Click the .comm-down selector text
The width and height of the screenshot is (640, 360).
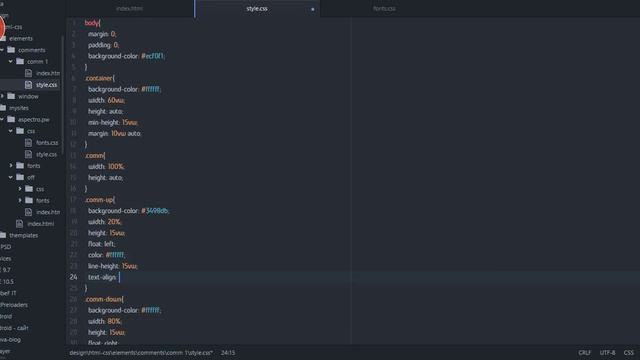104,299
